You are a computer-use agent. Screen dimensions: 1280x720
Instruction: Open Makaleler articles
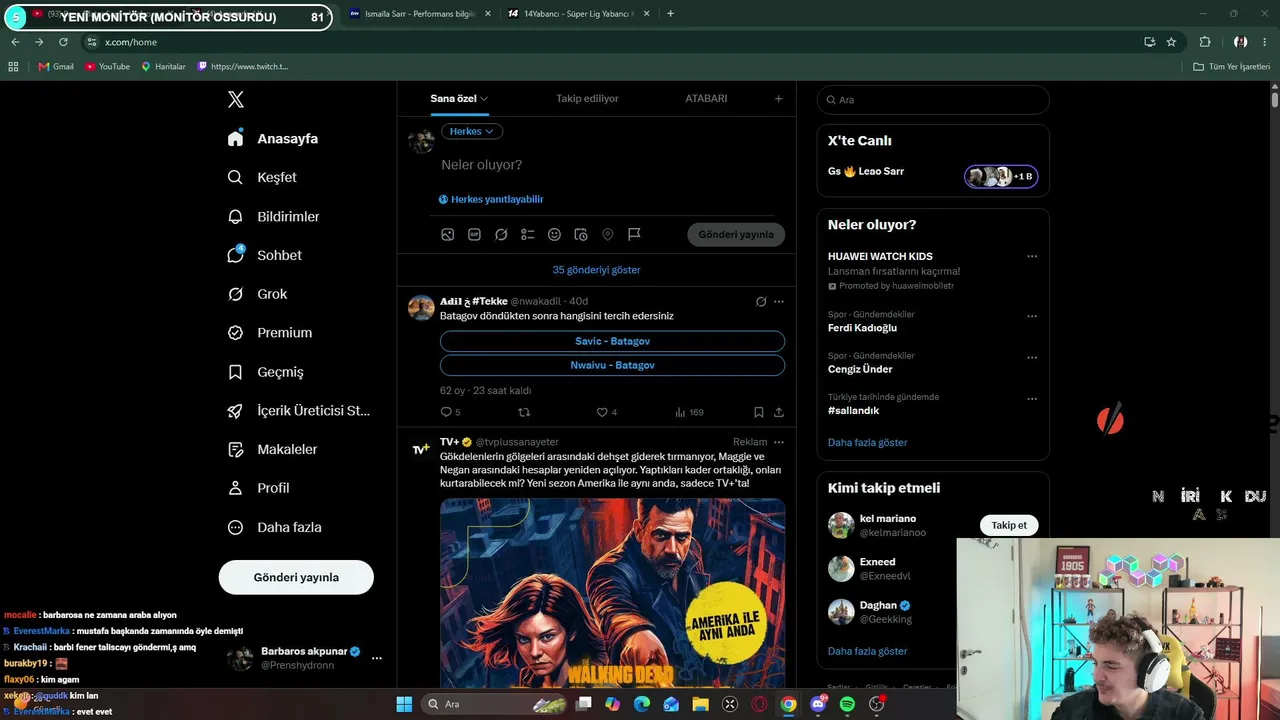[x=272, y=449]
